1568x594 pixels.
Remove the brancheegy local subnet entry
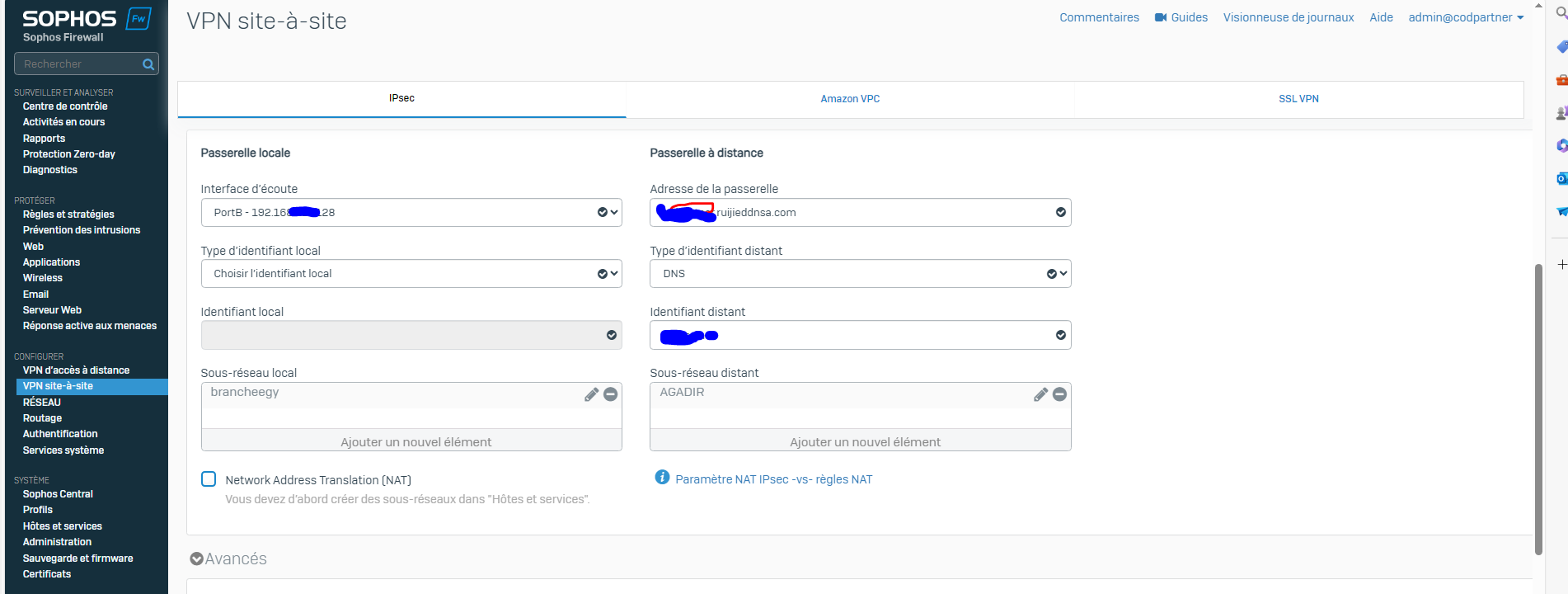click(611, 394)
